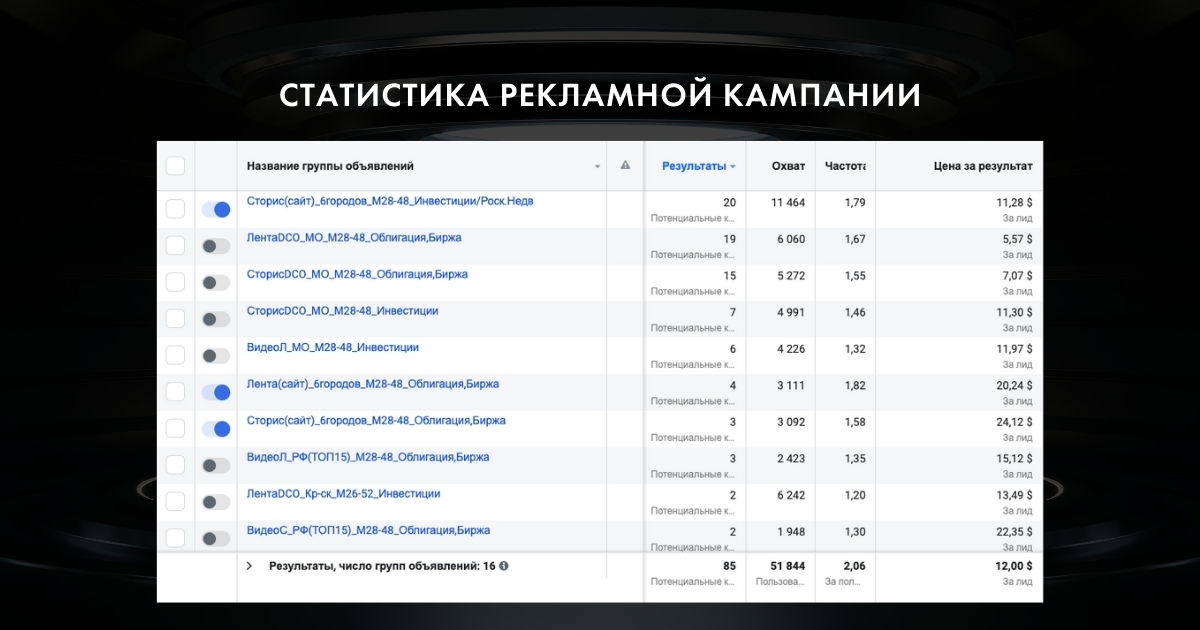Check the box for Сторис(сайт)_6городов Инвестиции/Роск.Неда row
1200x630 pixels.
(175, 209)
